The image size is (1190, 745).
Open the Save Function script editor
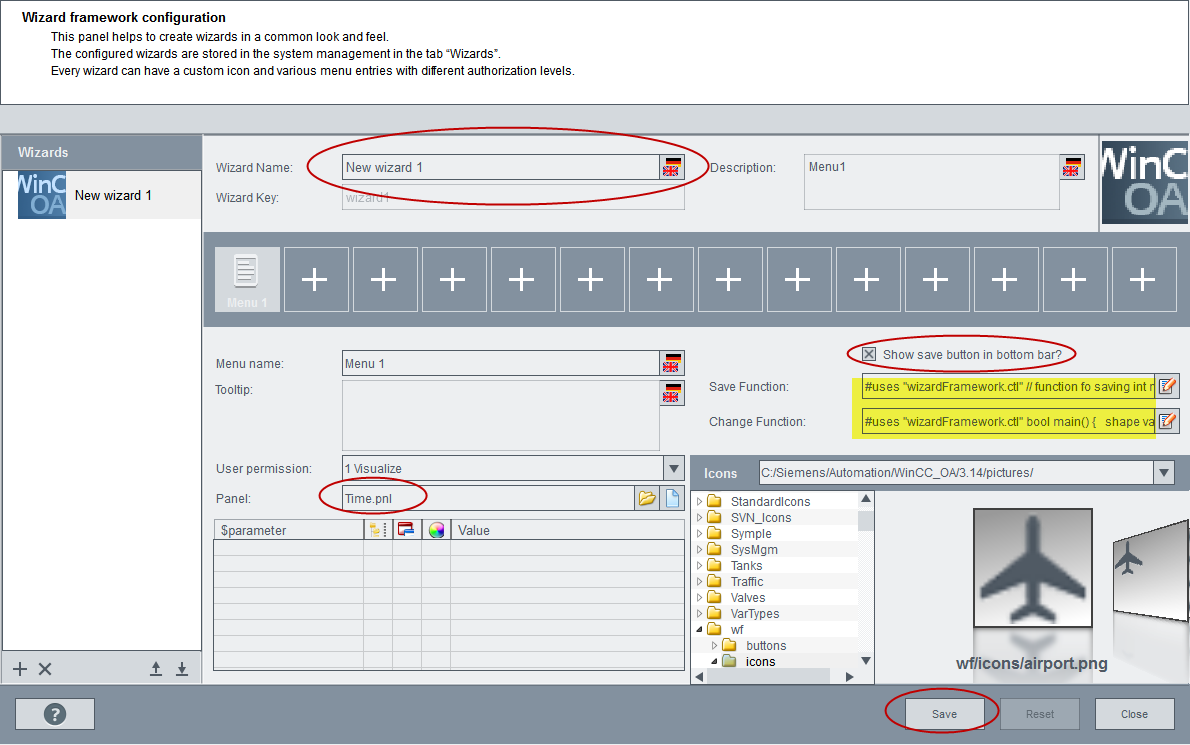[x=1167, y=387]
